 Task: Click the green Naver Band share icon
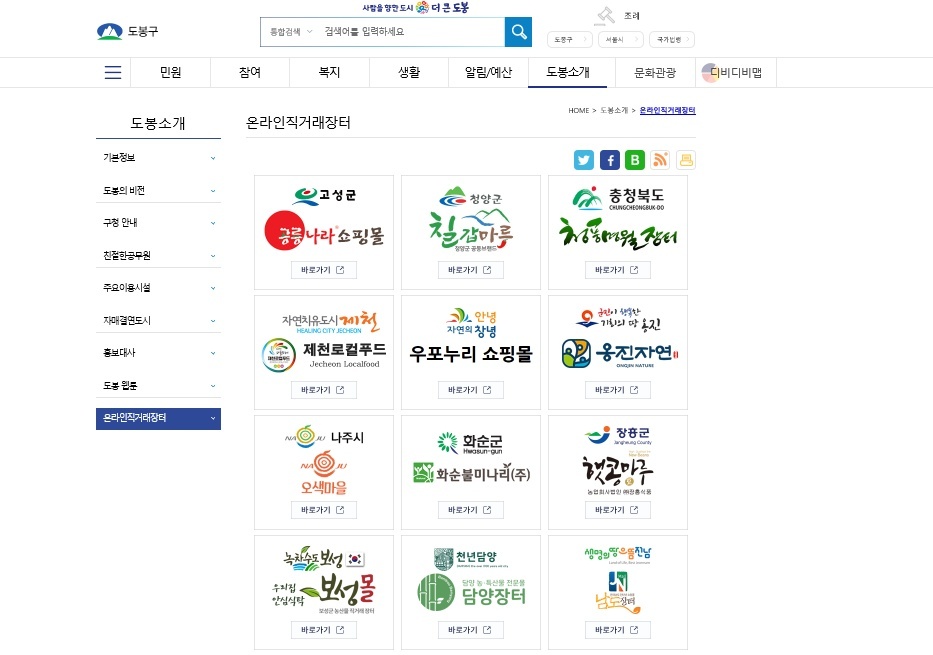coord(635,160)
